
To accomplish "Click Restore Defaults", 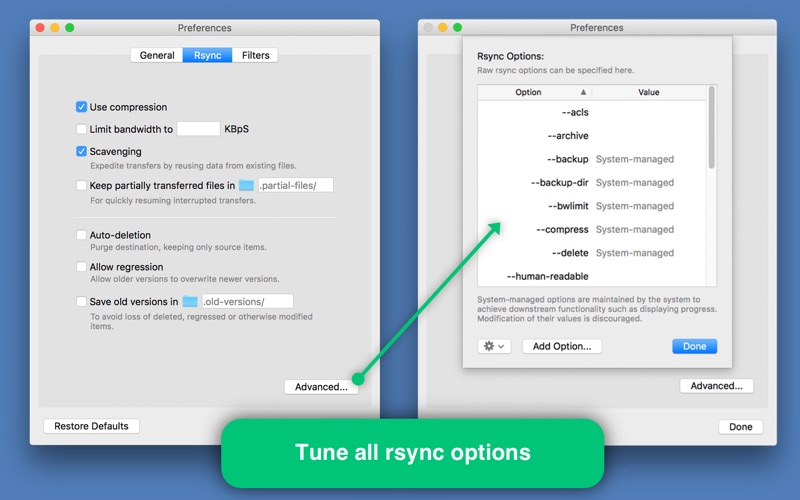I will click(91, 426).
